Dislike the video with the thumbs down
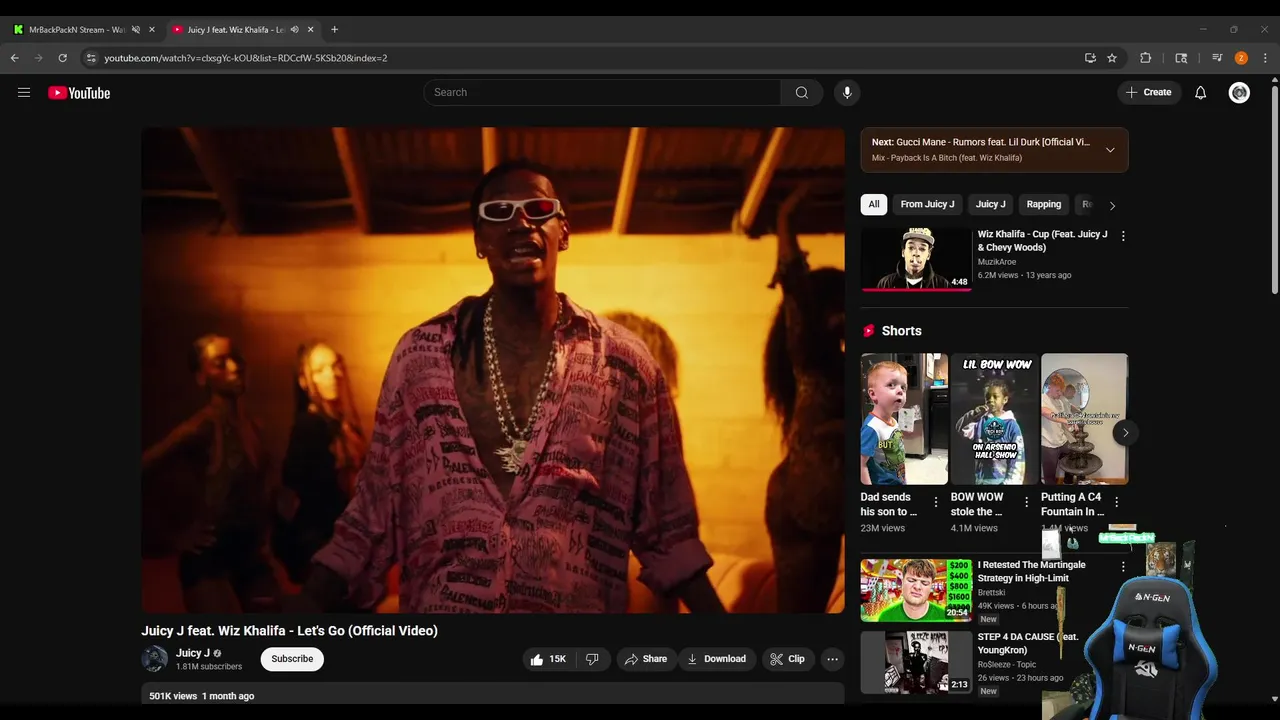Viewport: 1280px width, 720px height. click(592, 659)
